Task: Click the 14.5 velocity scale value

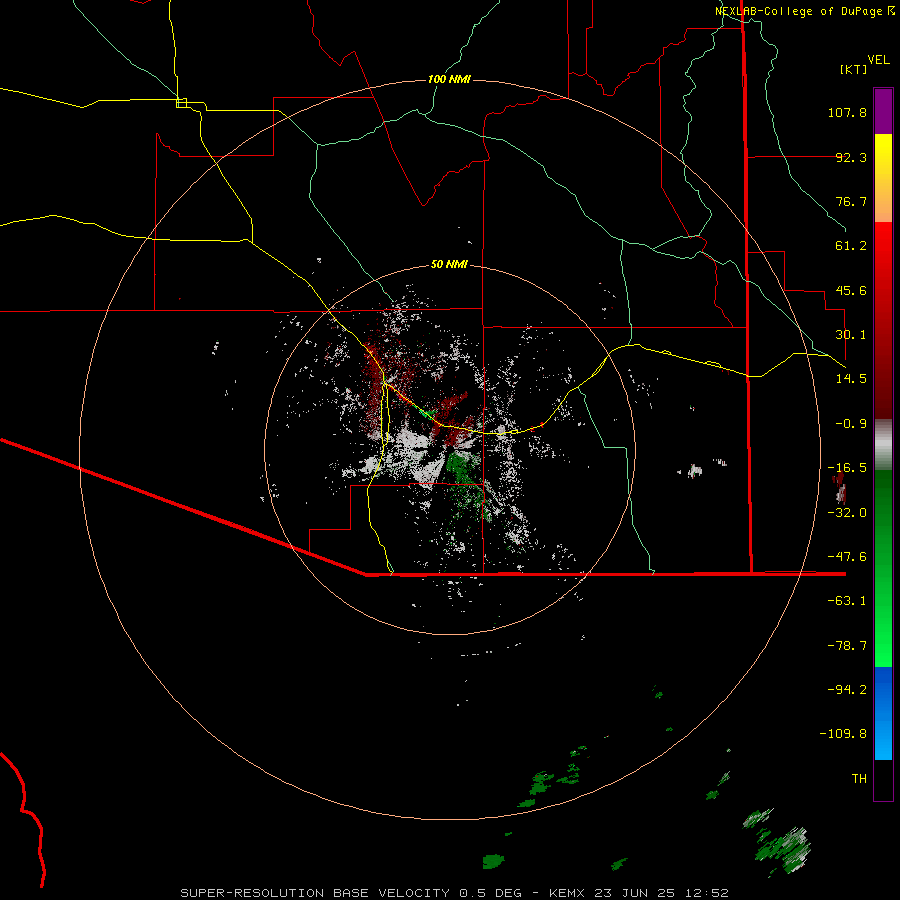Action: point(851,379)
